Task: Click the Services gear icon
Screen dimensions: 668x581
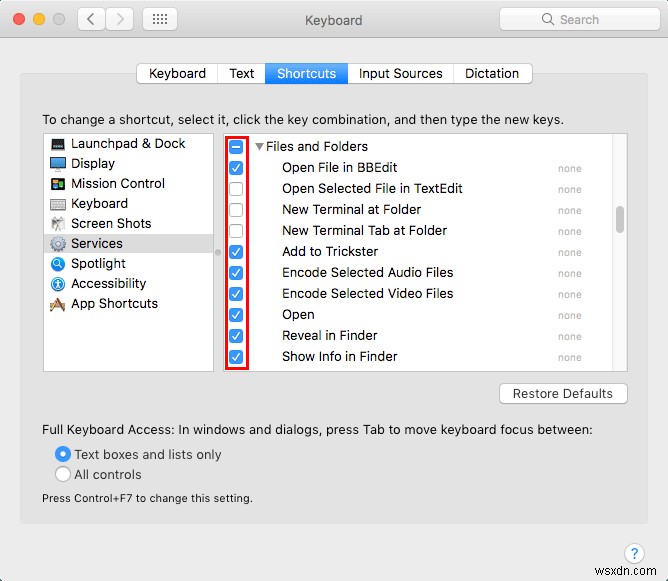Action: click(58, 244)
